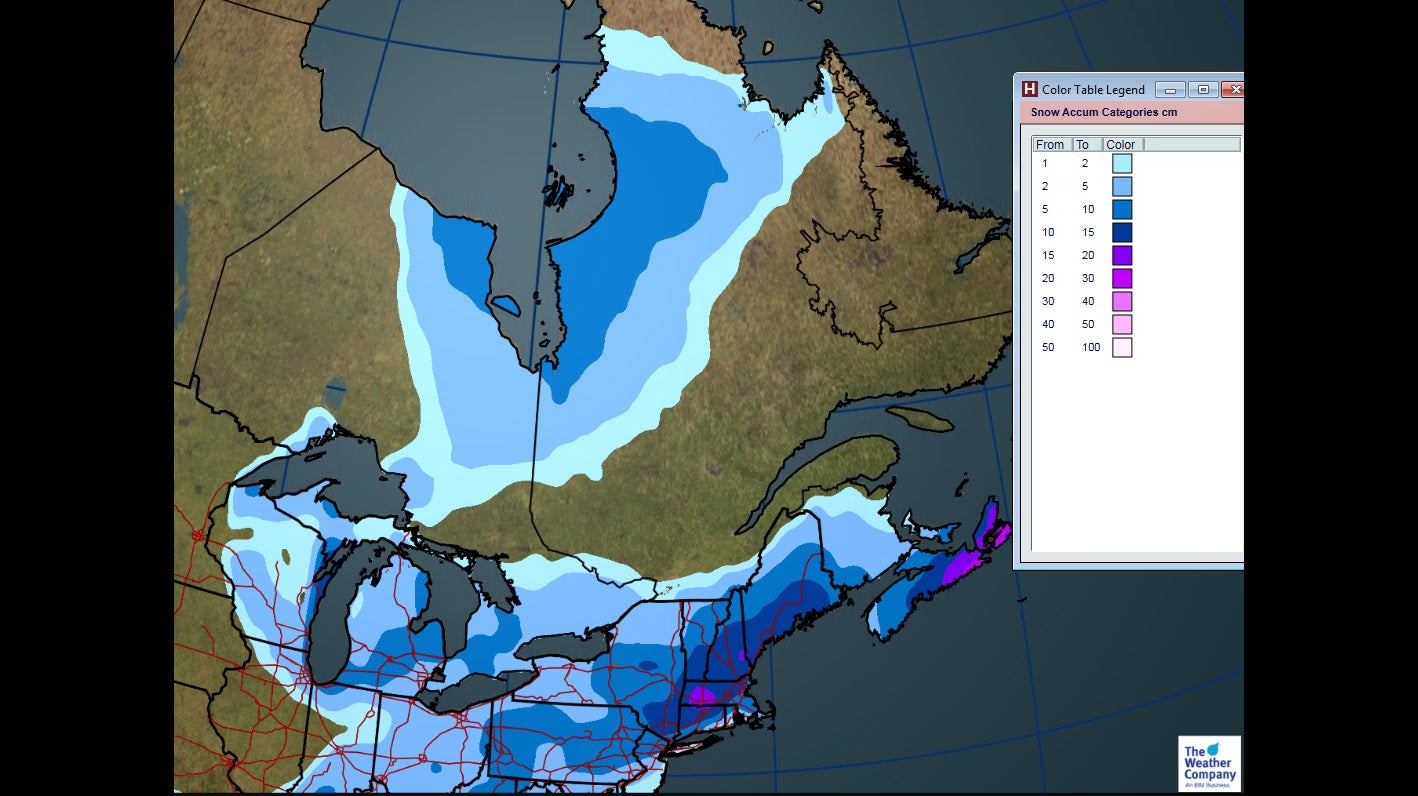Image resolution: width=1418 pixels, height=796 pixels.
Task: Select the 40 to 50 cm pink swatch
Action: (x=1121, y=324)
